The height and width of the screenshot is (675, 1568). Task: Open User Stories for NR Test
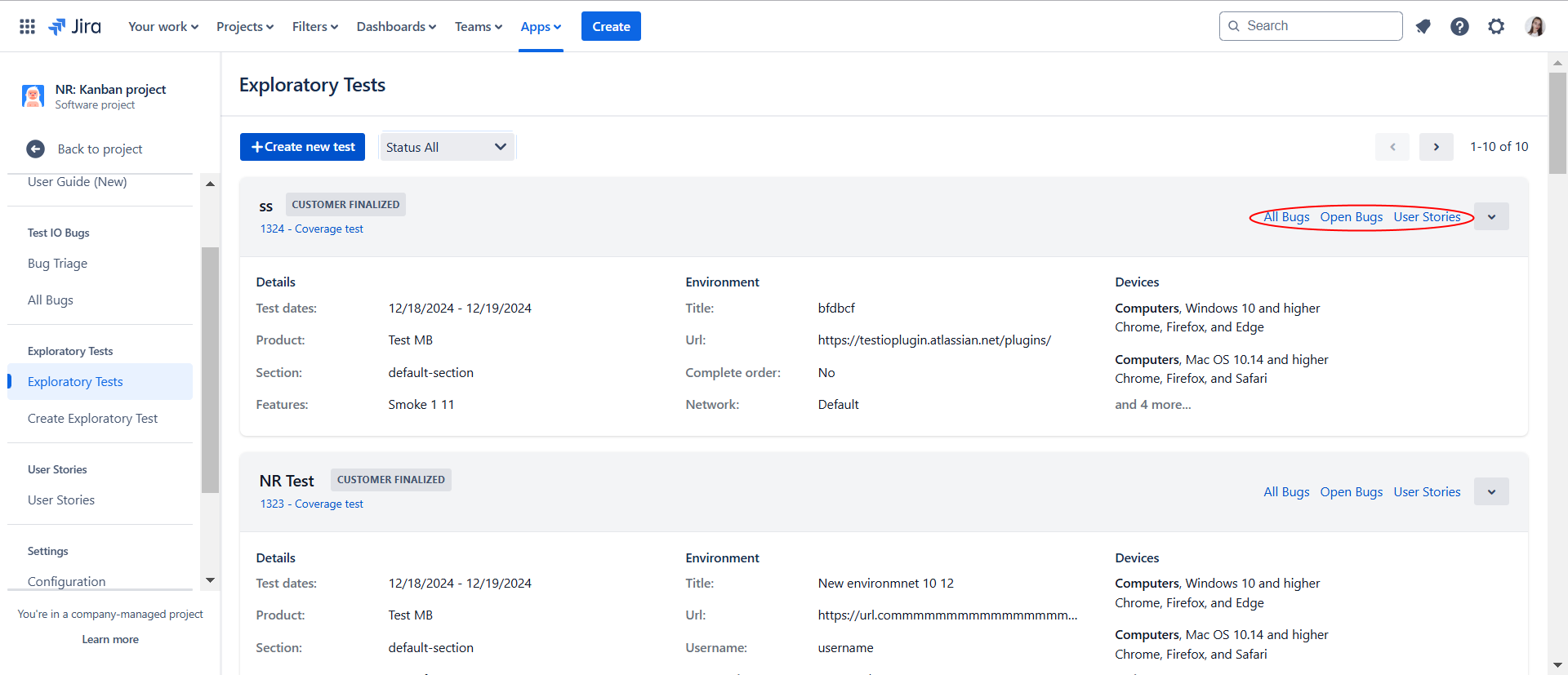[1427, 492]
